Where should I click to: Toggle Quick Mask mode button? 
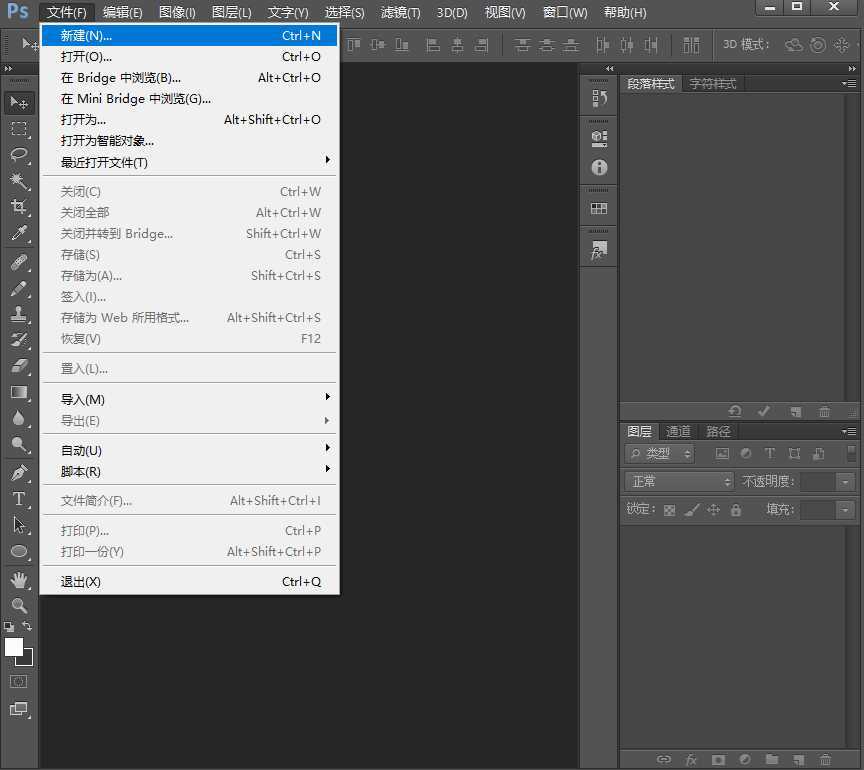pos(19,681)
